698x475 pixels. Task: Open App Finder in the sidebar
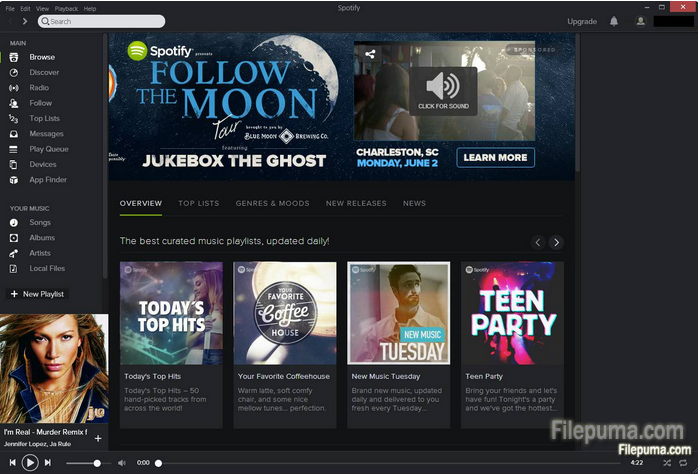click(47, 180)
